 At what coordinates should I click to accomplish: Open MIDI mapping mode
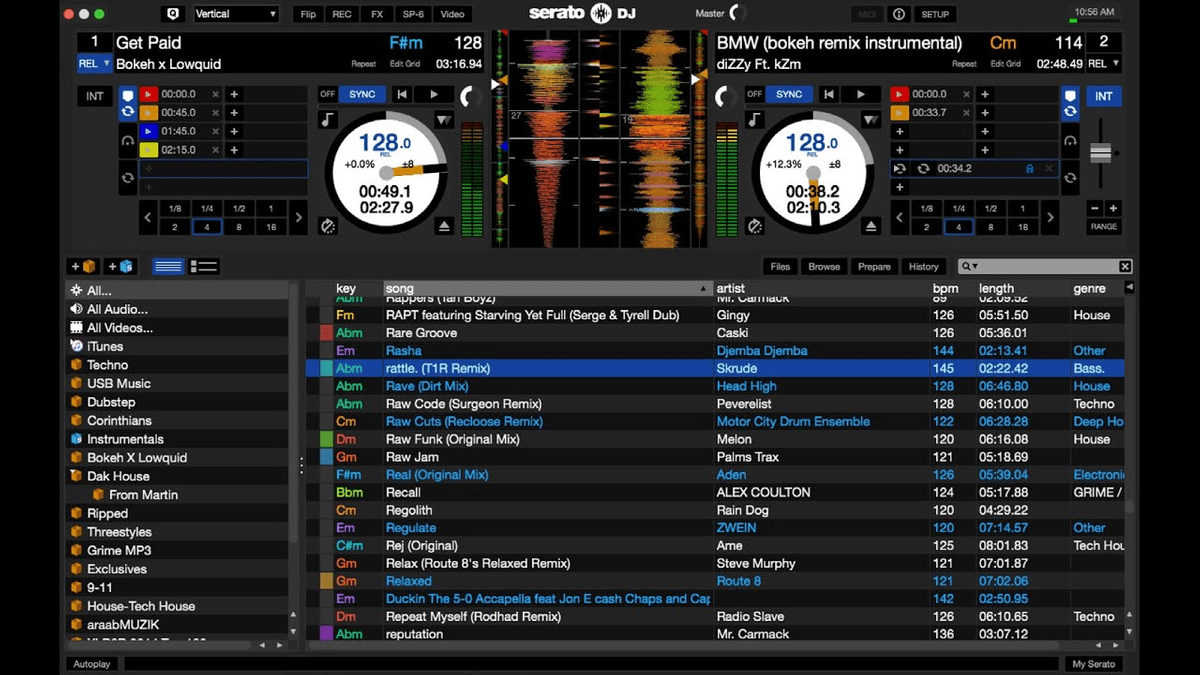[867, 14]
